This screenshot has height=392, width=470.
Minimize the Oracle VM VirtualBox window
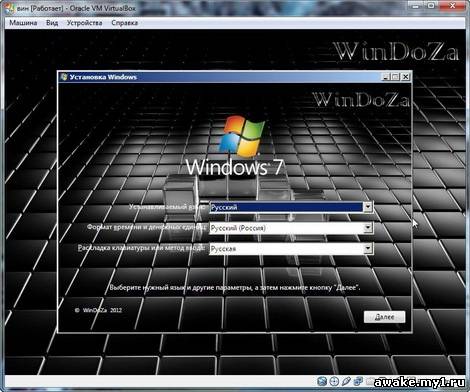[x=415, y=5]
